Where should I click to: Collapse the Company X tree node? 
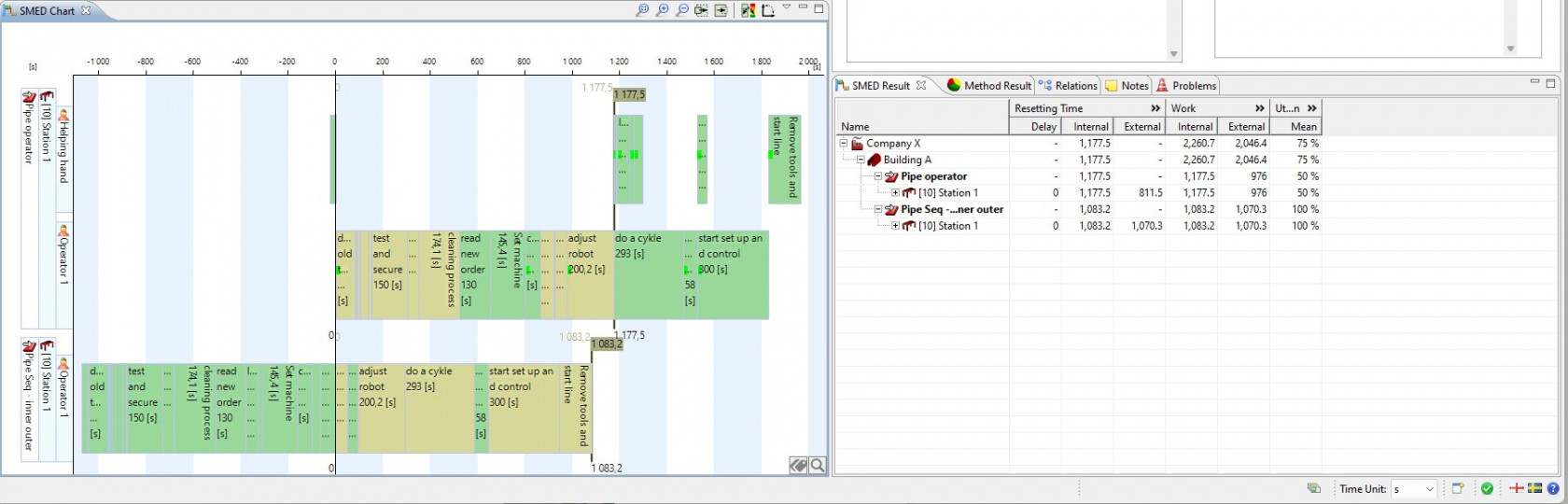click(844, 144)
